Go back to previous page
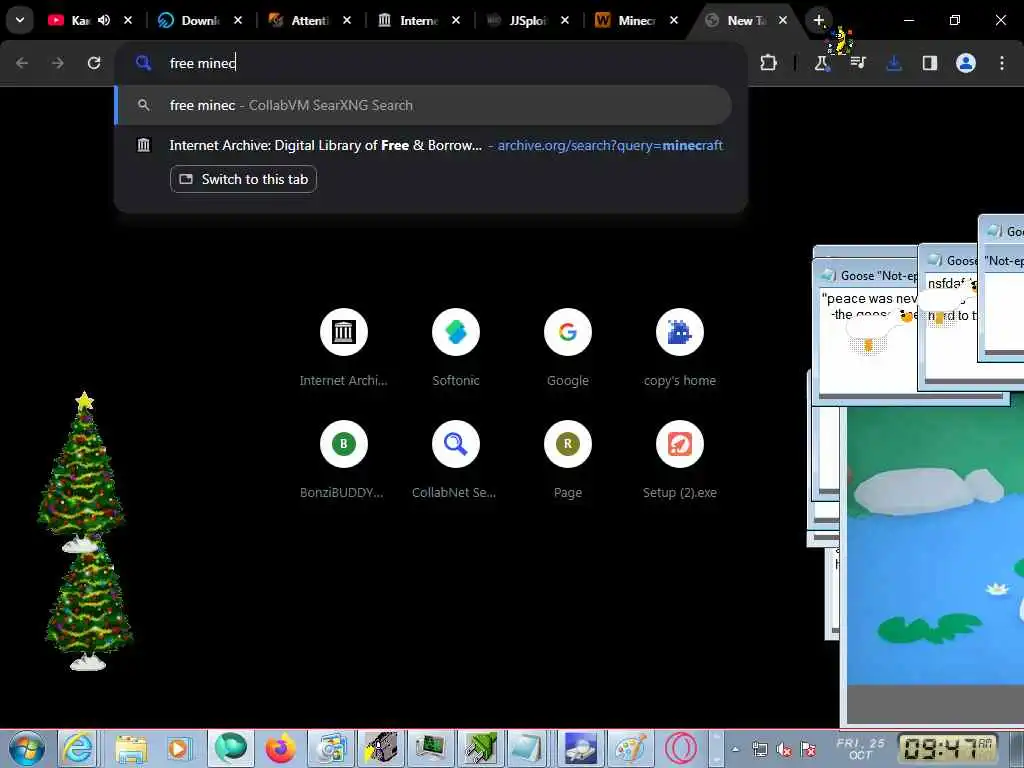Image resolution: width=1024 pixels, height=768 pixels. point(22,63)
